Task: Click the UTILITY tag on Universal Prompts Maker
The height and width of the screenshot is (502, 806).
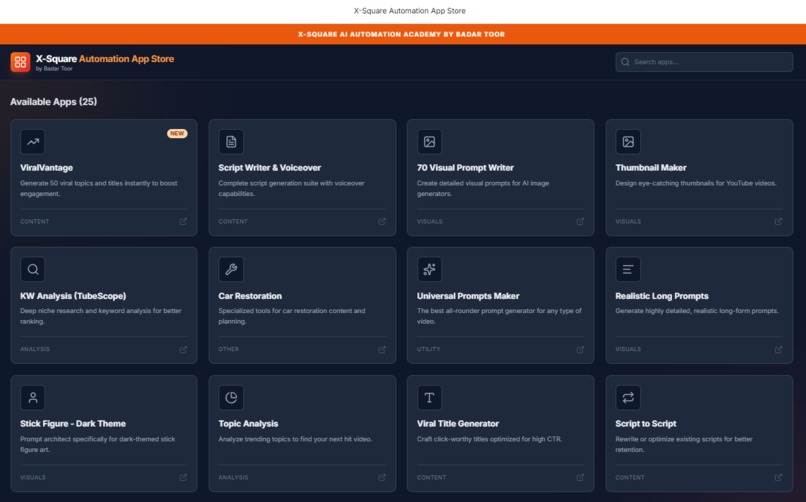Action: pyautogui.click(x=428, y=349)
